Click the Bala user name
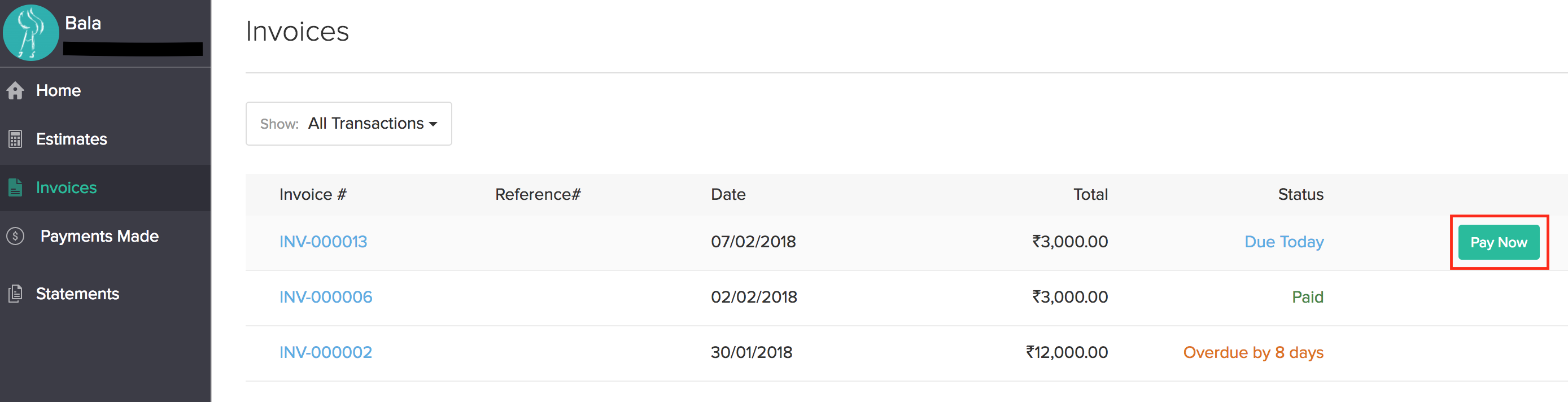 (83, 23)
